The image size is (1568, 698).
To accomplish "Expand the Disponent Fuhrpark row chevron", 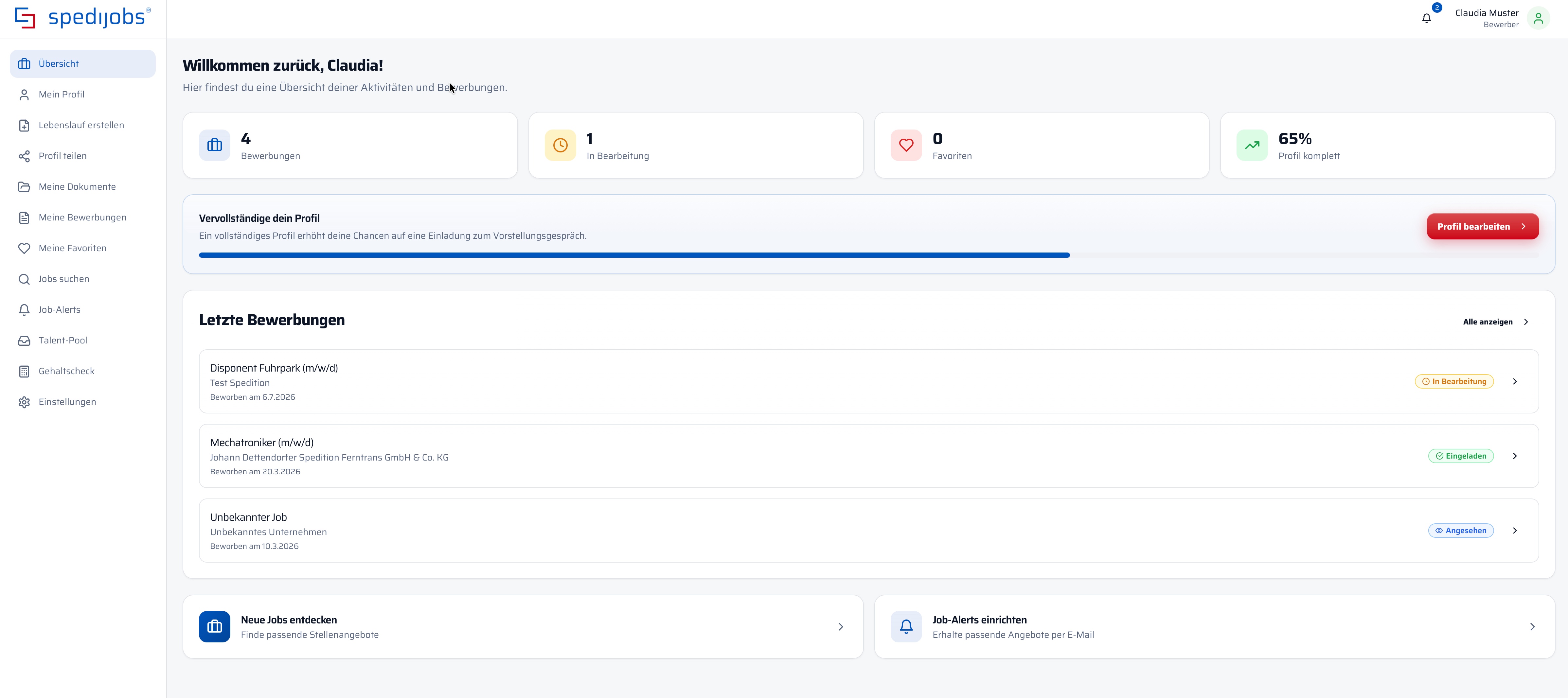I will 1514,382.
